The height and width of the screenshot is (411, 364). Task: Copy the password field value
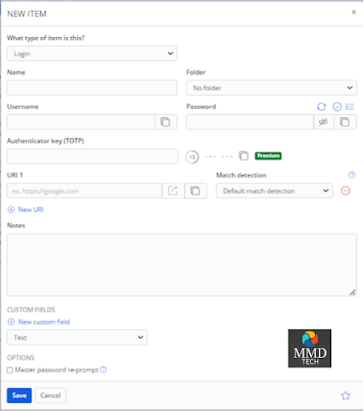pos(345,122)
